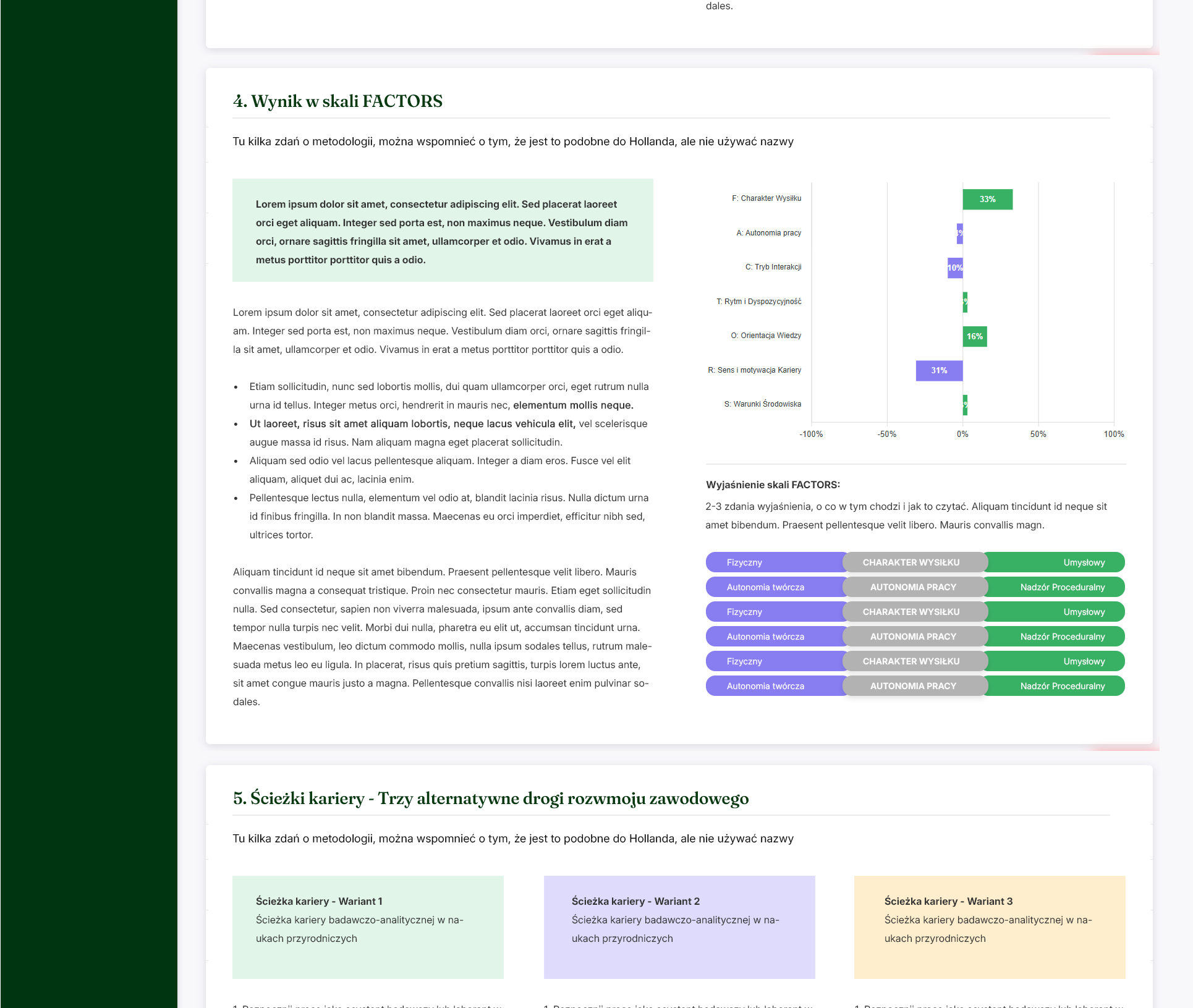The height and width of the screenshot is (1008, 1193).
Task: Click the purple 10% bar for Tryb Interakcji
Action: click(x=954, y=268)
